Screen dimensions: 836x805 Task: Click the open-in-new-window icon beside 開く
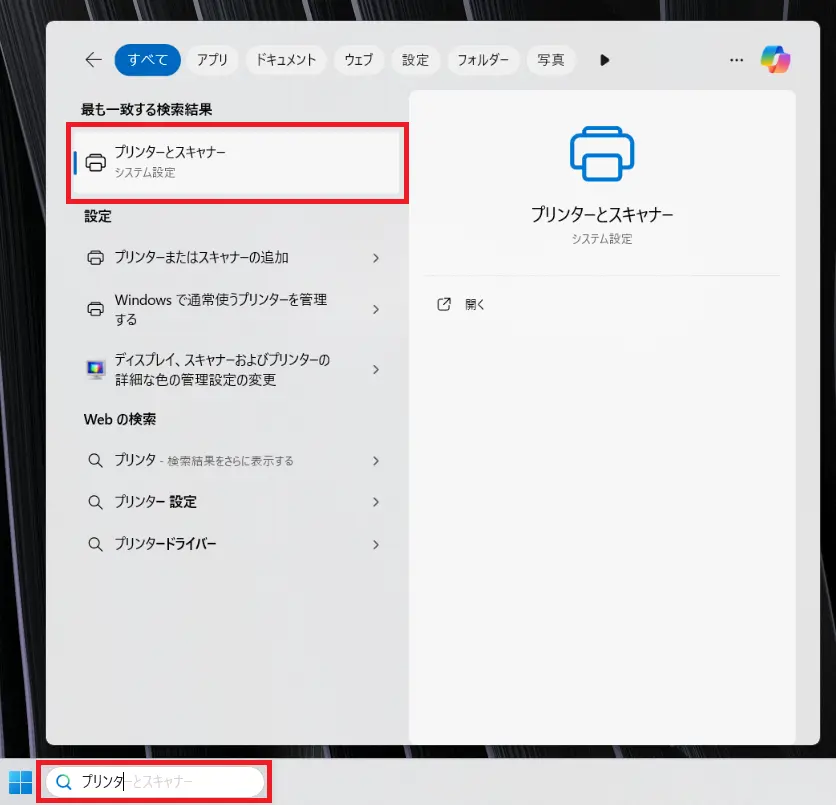click(x=445, y=305)
